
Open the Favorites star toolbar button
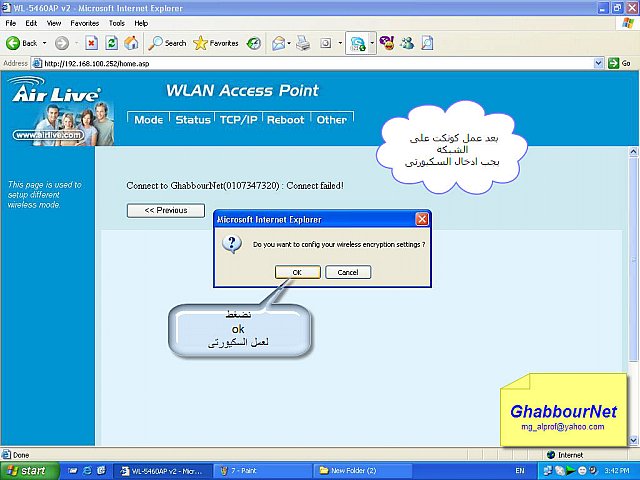coord(216,43)
